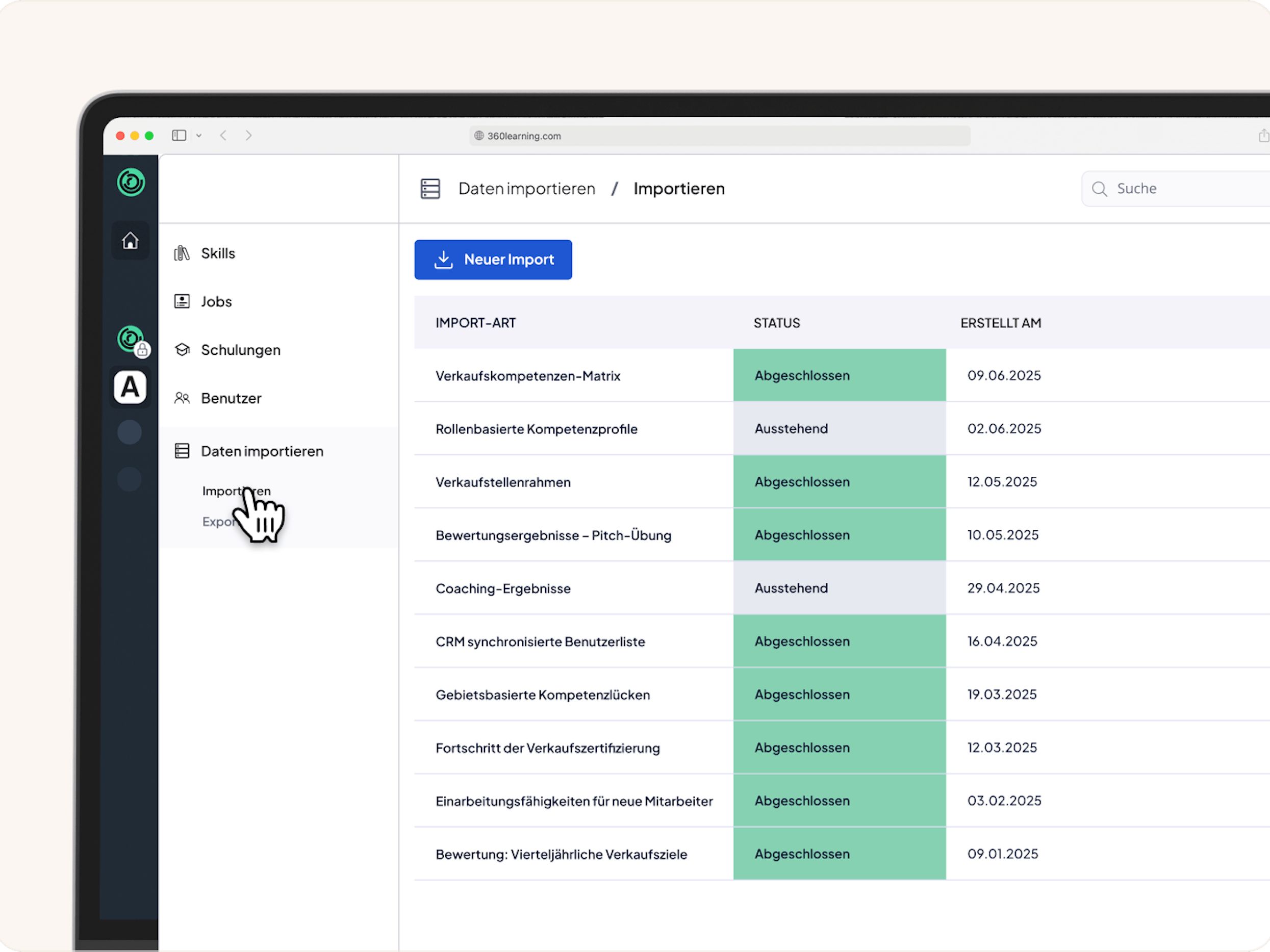Open the Daten importieren breadcrumb link
1270x952 pixels.
(526, 189)
